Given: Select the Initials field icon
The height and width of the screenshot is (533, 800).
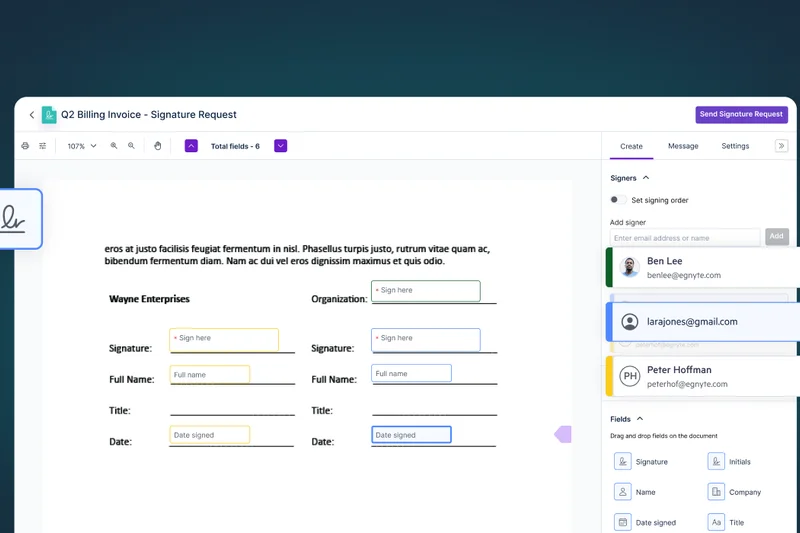Looking at the screenshot, I should click(716, 462).
